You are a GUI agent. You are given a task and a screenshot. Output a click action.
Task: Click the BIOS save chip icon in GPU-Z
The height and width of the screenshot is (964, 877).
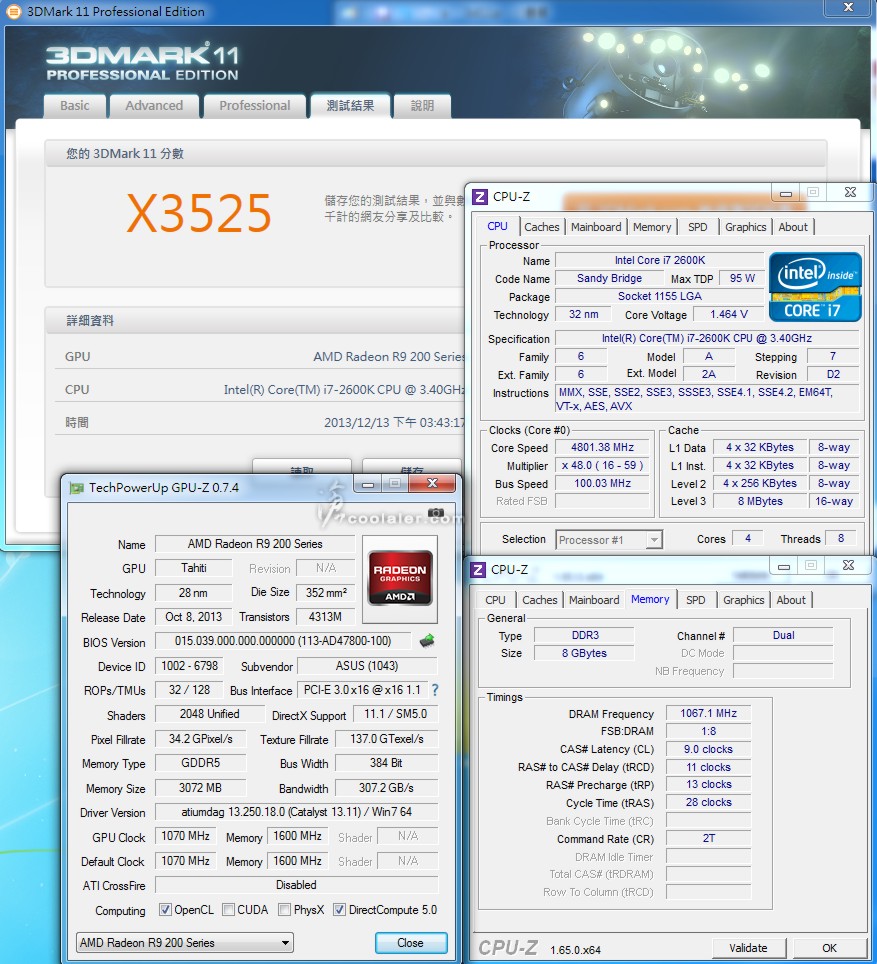pyautogui.click(x=427, y=641)
